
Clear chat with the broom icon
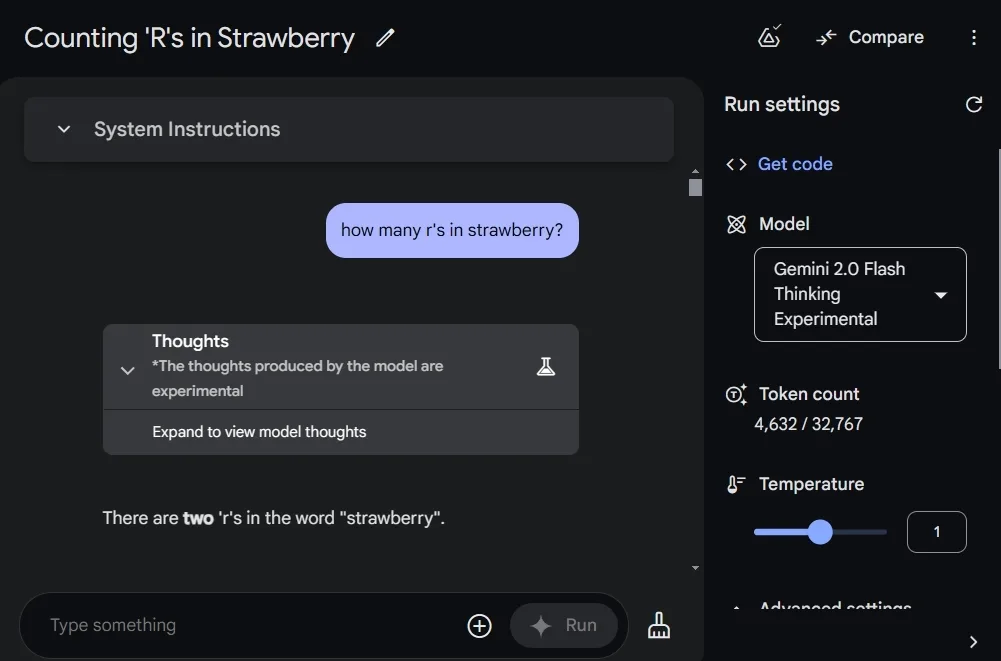point(659,625)
